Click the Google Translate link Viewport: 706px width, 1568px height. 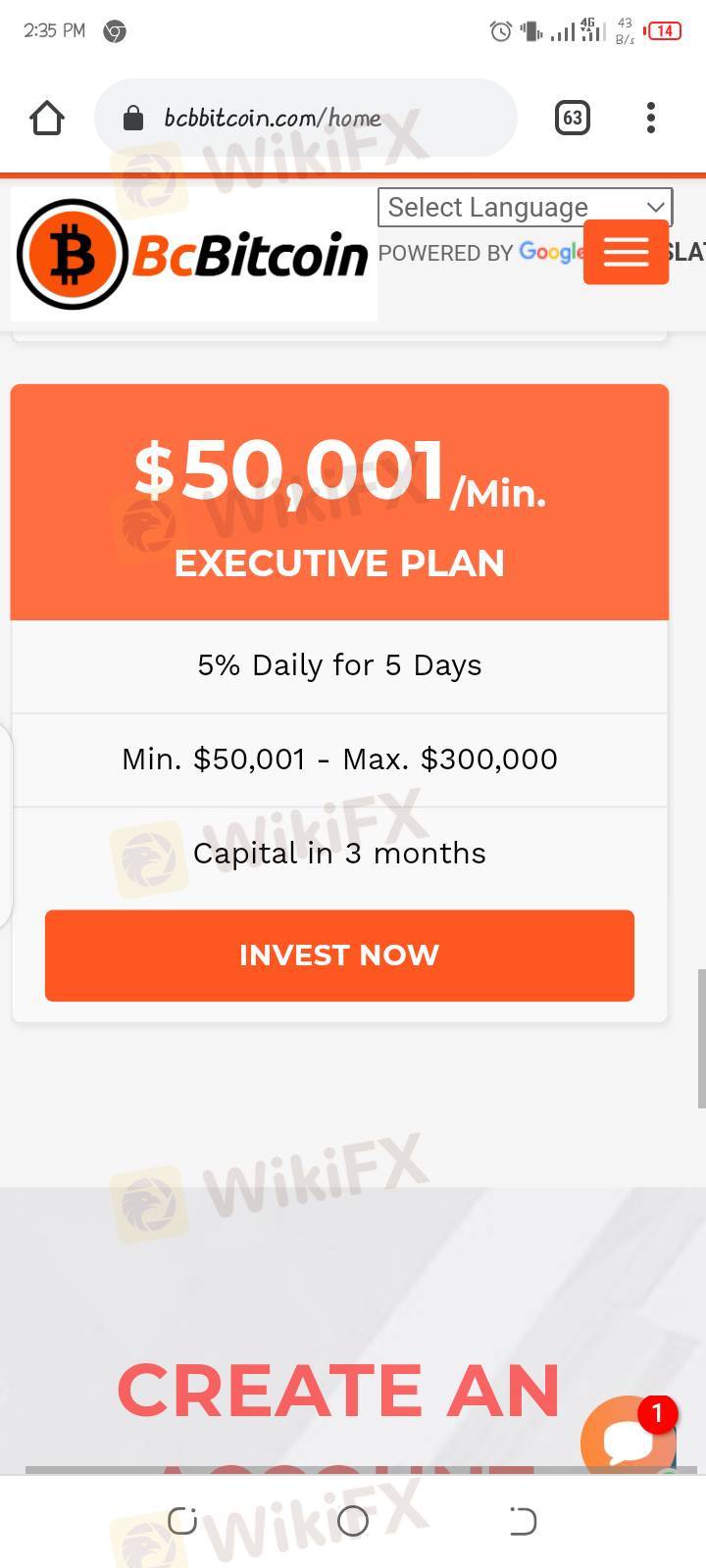551,253
